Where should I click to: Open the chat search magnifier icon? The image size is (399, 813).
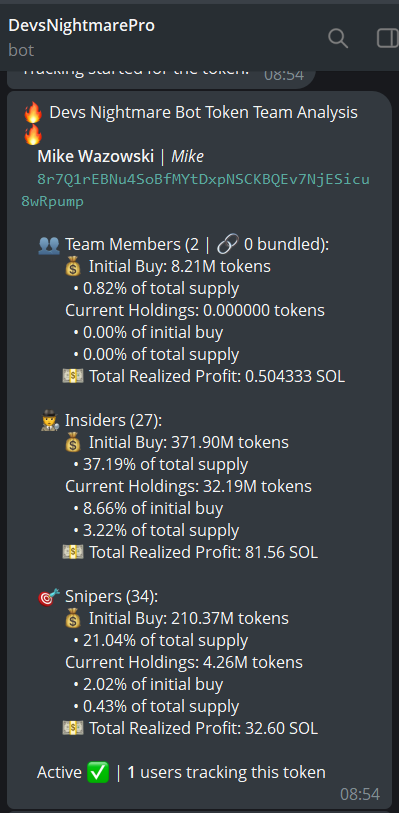click(338, 38)
